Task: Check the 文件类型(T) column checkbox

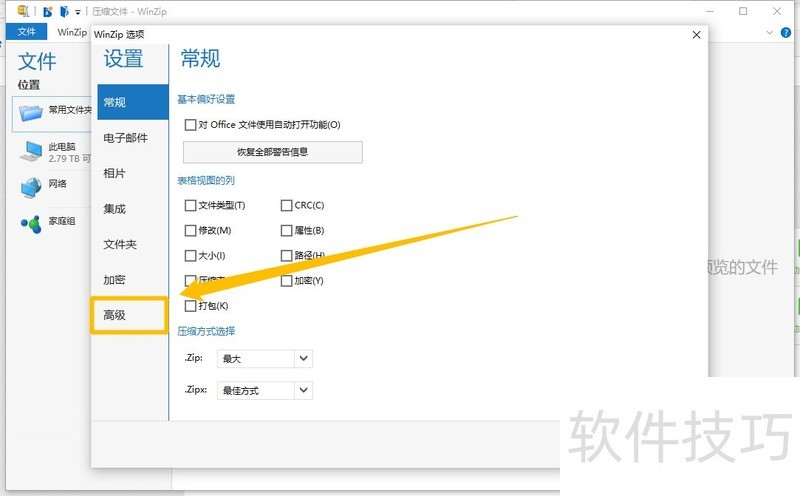Action: (190, 205)
